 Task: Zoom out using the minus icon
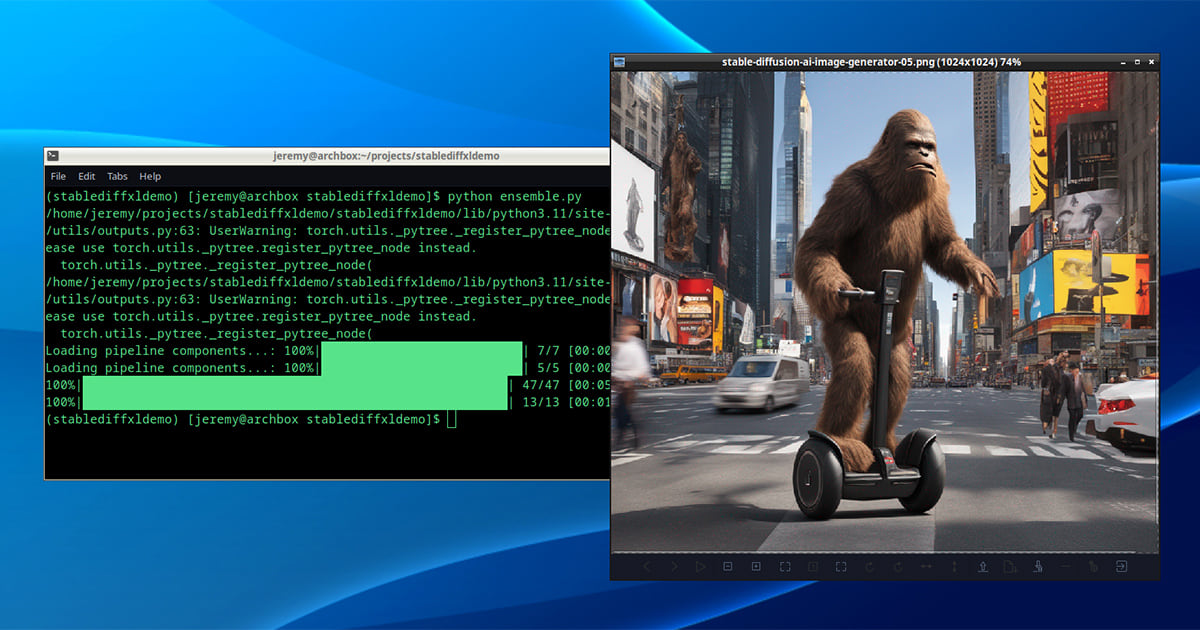pos(728,567)
